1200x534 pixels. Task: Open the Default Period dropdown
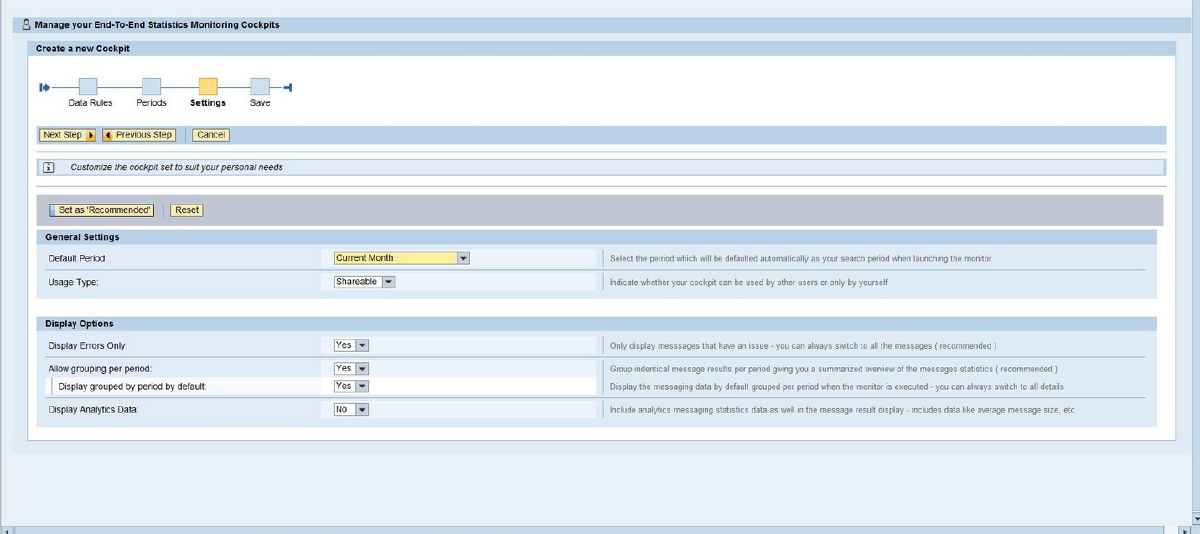[463, 258]
